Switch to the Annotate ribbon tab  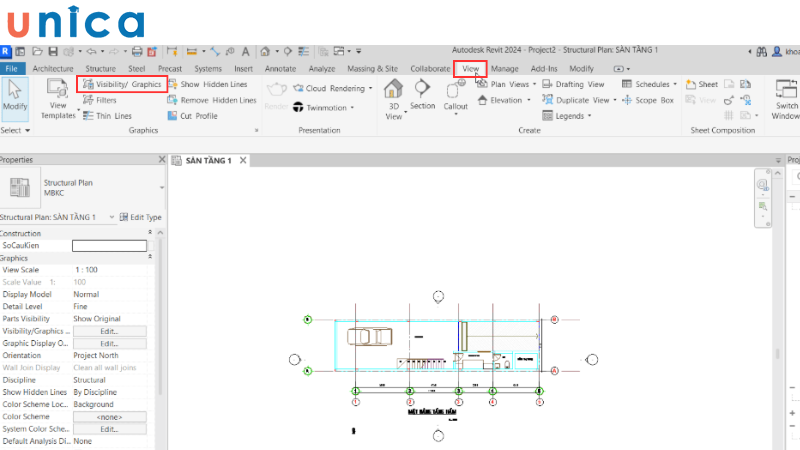280,68
